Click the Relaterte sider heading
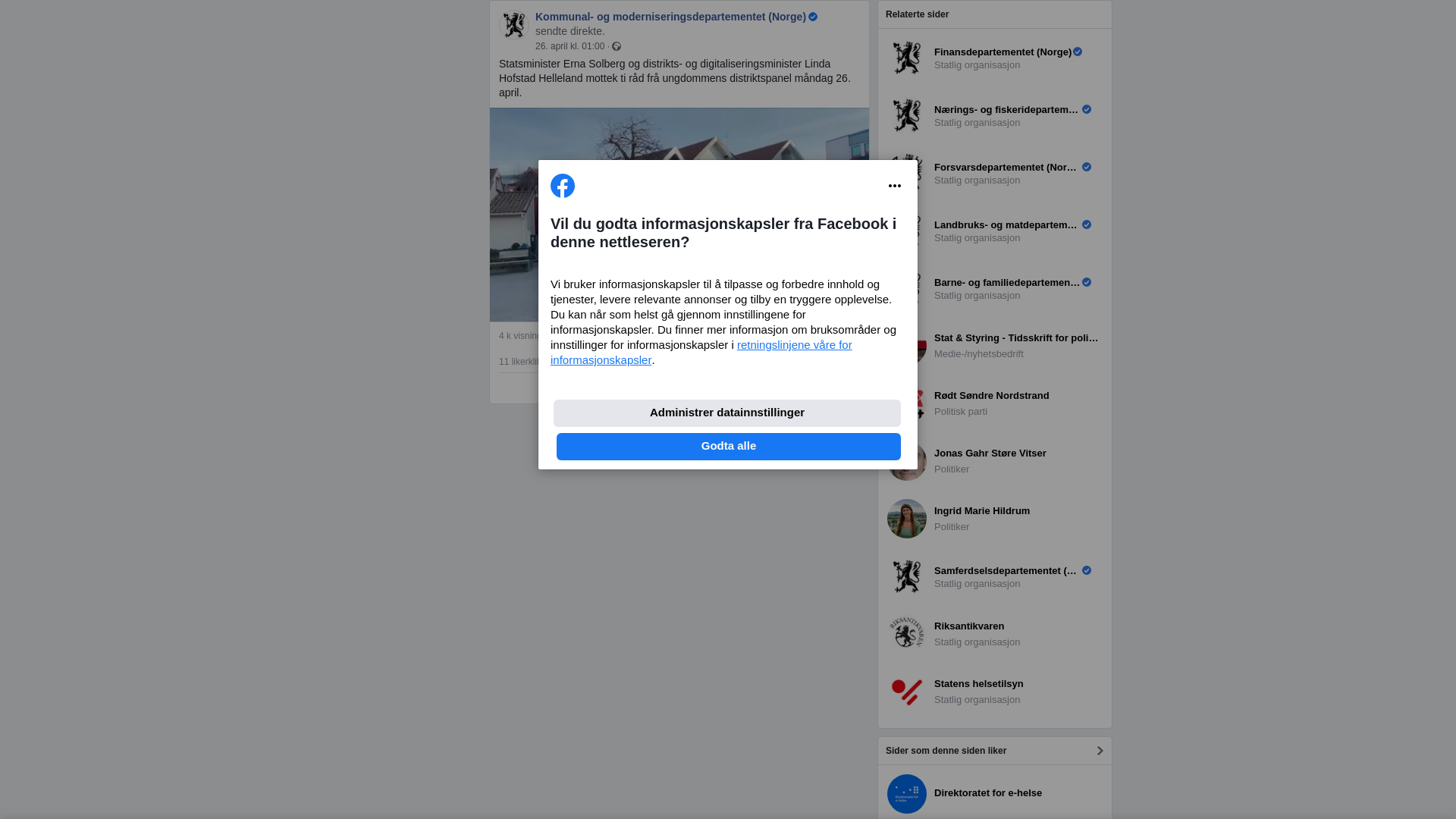The image size is (1456, 819). pos(918,14)
